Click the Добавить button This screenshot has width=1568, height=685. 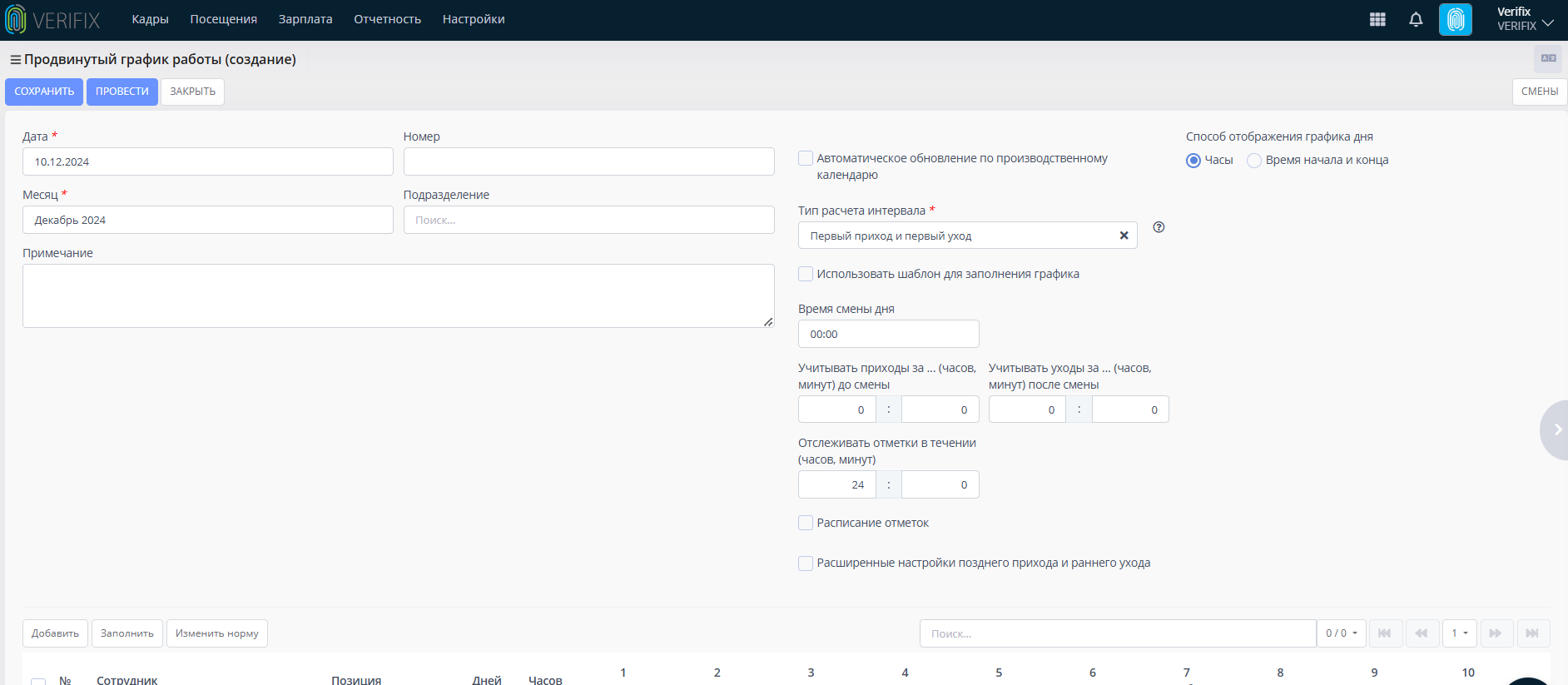[x=55, y=633]
